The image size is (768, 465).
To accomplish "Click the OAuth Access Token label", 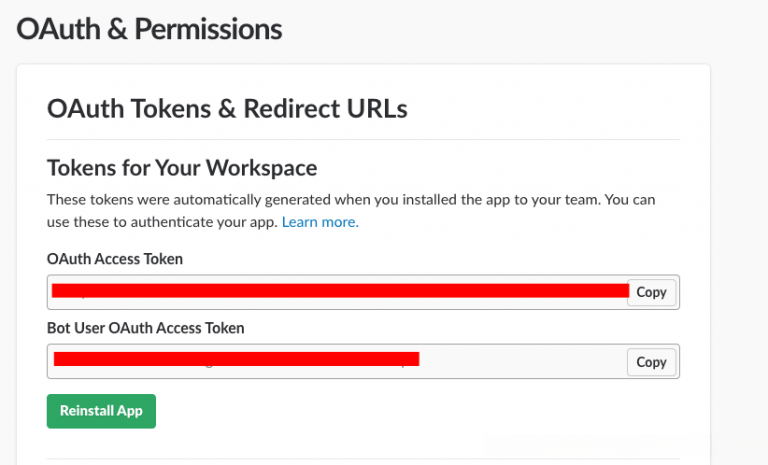I will pos(115,259).
